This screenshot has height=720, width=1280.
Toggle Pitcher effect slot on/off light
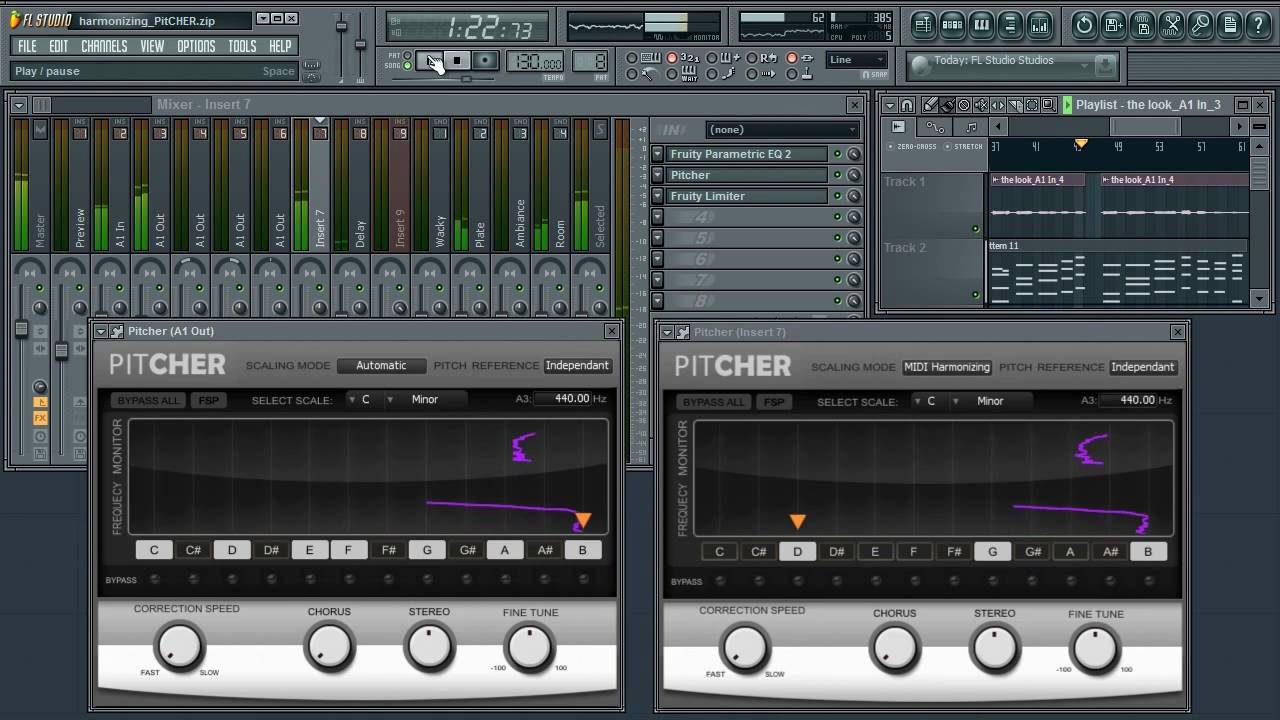tap(837, 175)
